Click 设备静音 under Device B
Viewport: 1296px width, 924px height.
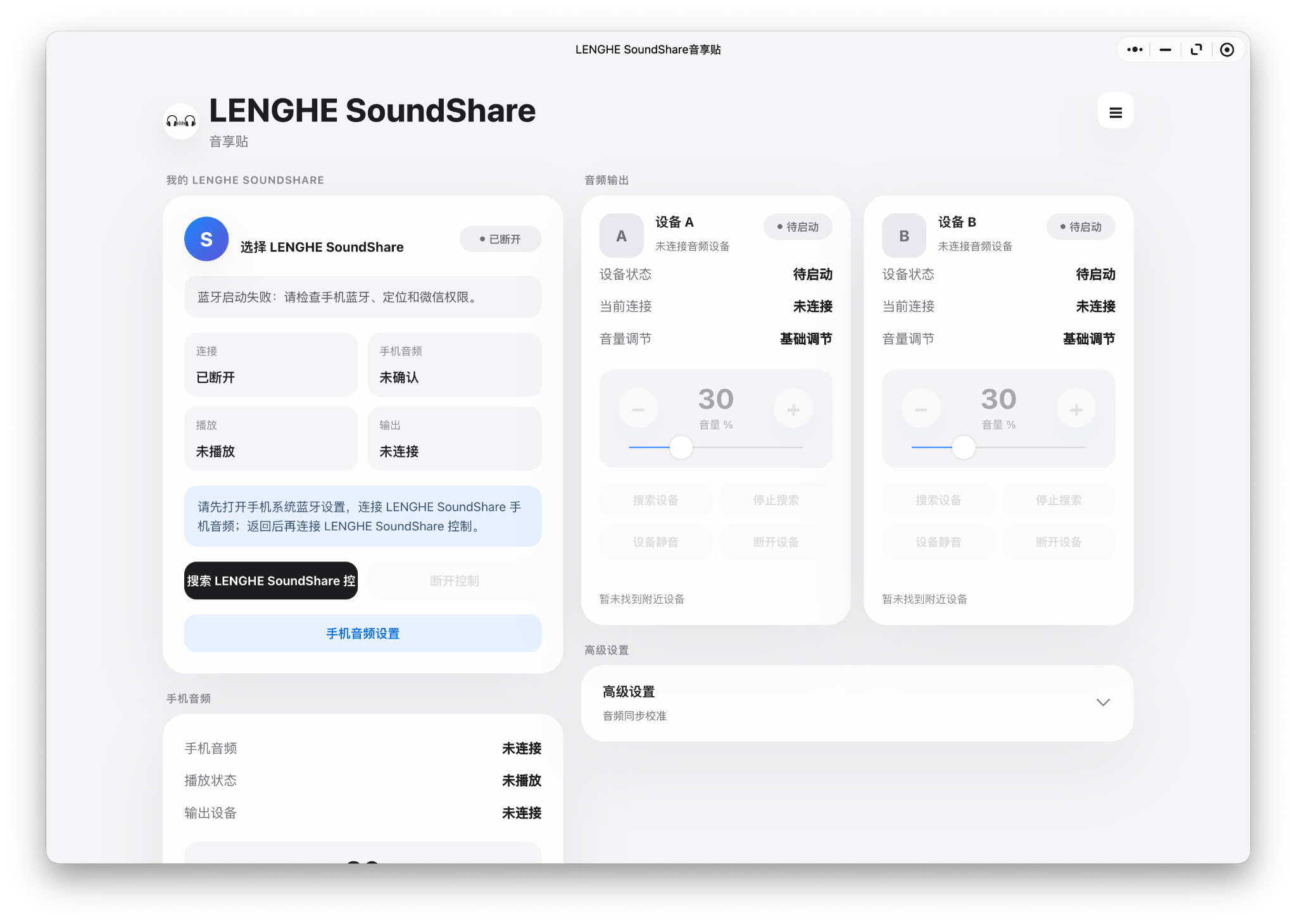click(938, 542)
